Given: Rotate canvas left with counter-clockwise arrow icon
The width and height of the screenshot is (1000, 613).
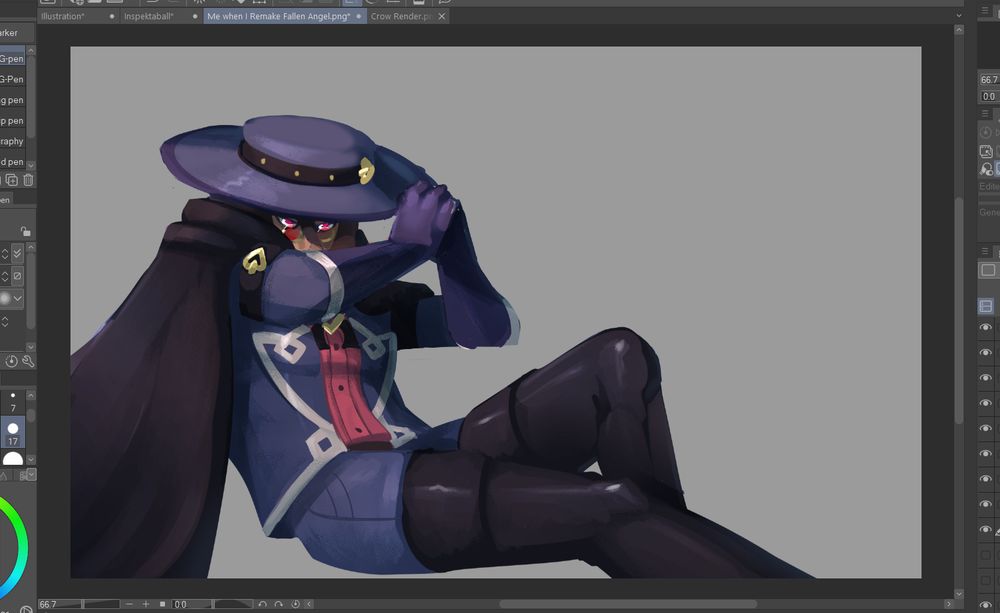Looking at the screenshot, I should 262,604.
